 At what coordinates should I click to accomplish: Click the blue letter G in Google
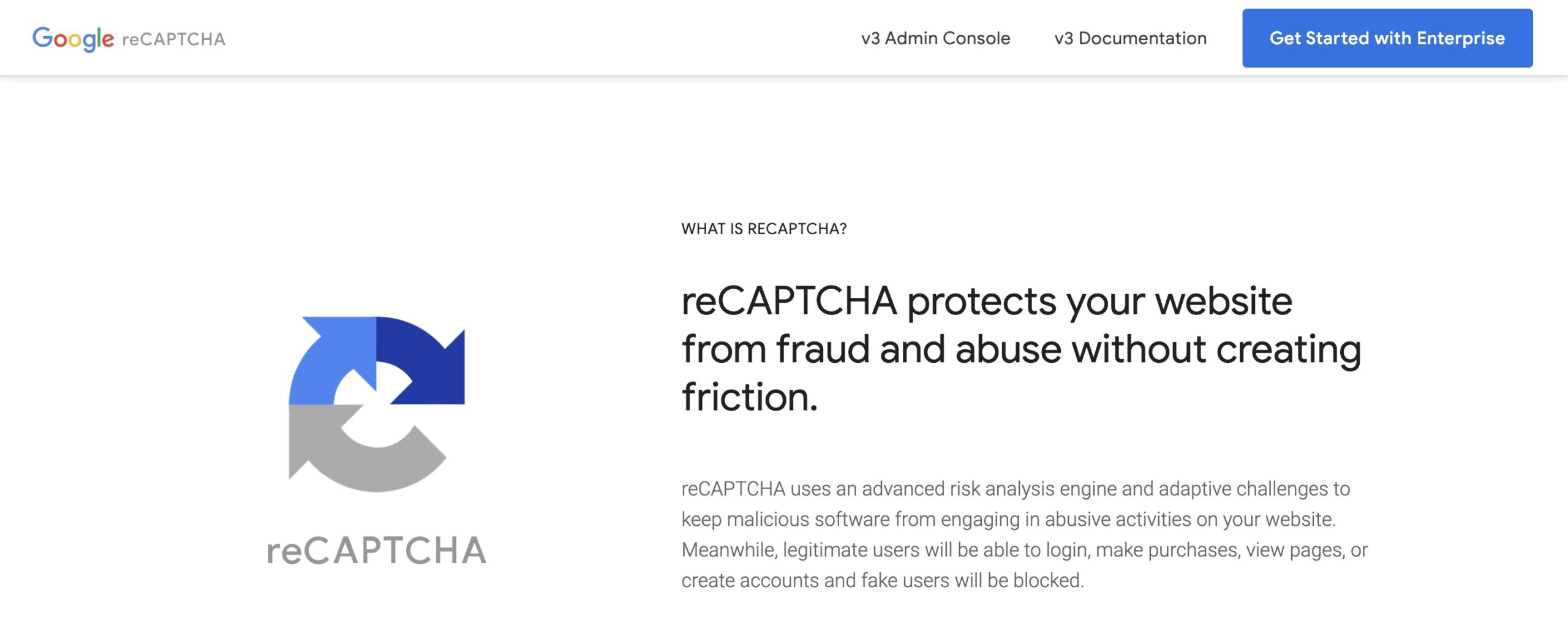coord(42,37)
